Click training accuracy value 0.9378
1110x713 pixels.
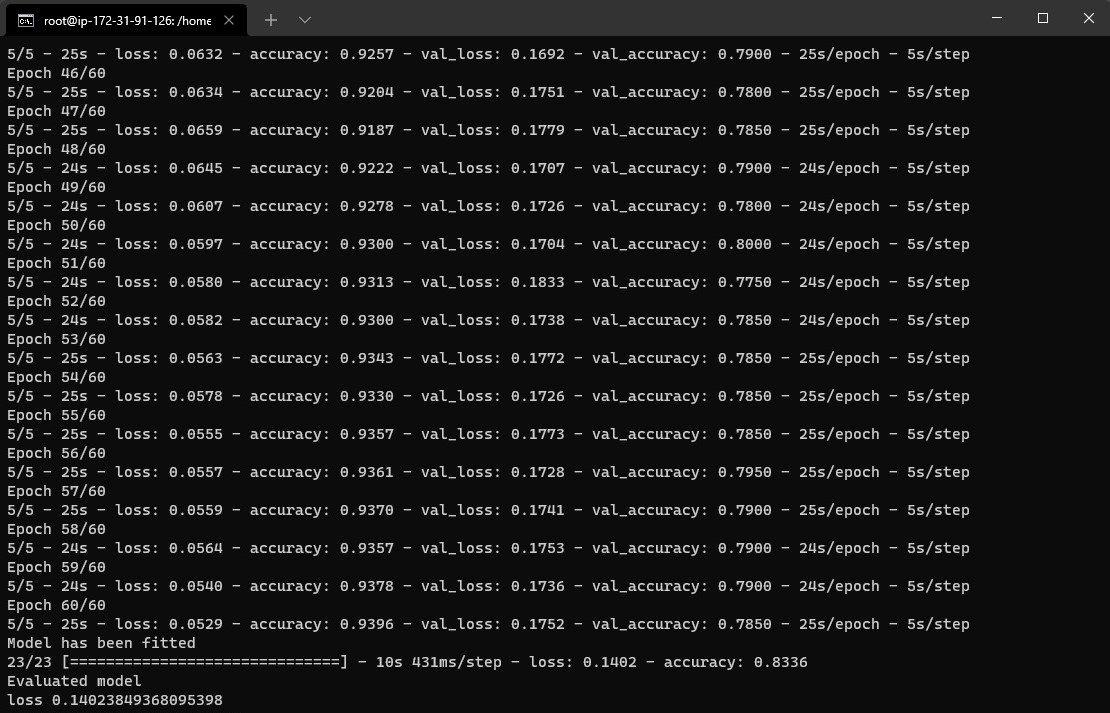[367, 586]
